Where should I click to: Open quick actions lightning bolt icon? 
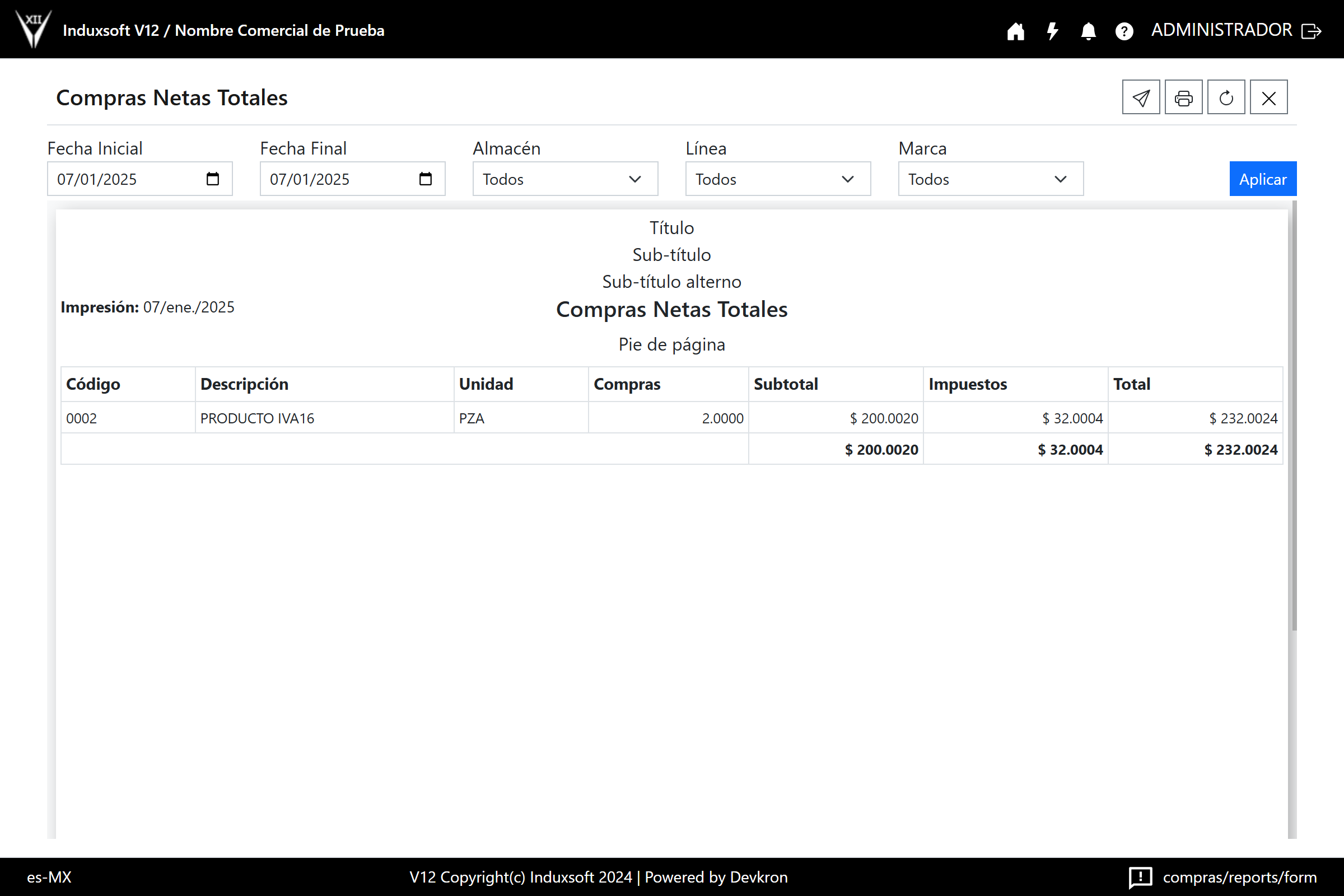(x=1052, y=31)
